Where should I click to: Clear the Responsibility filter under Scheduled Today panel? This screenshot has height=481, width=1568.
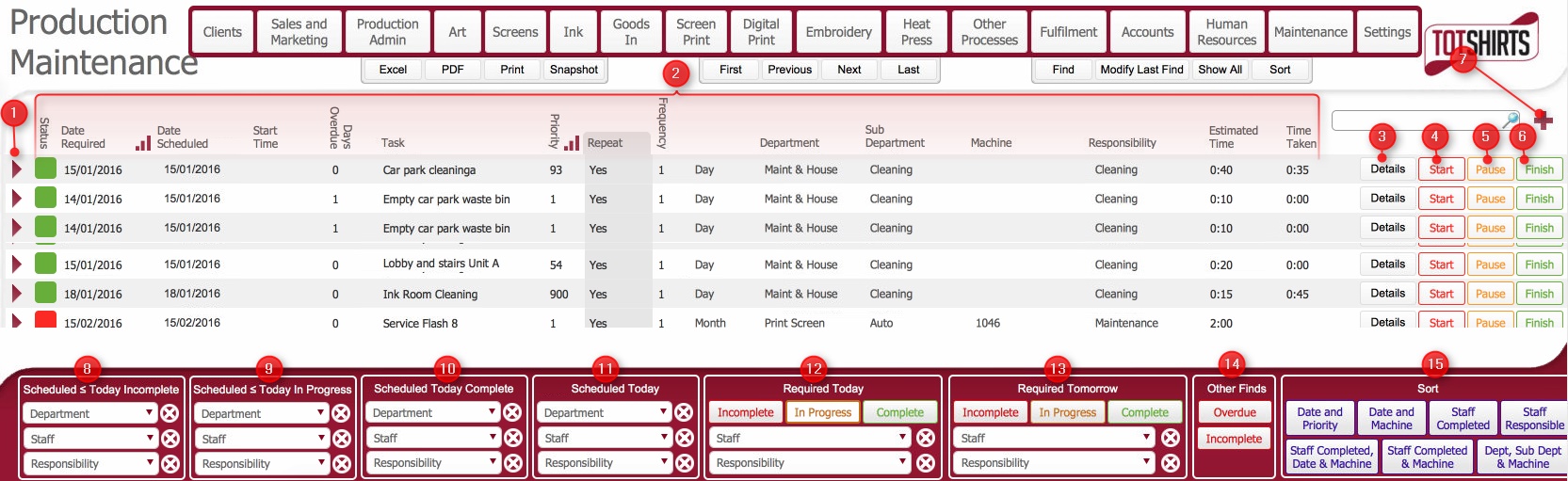click(684, 463)
